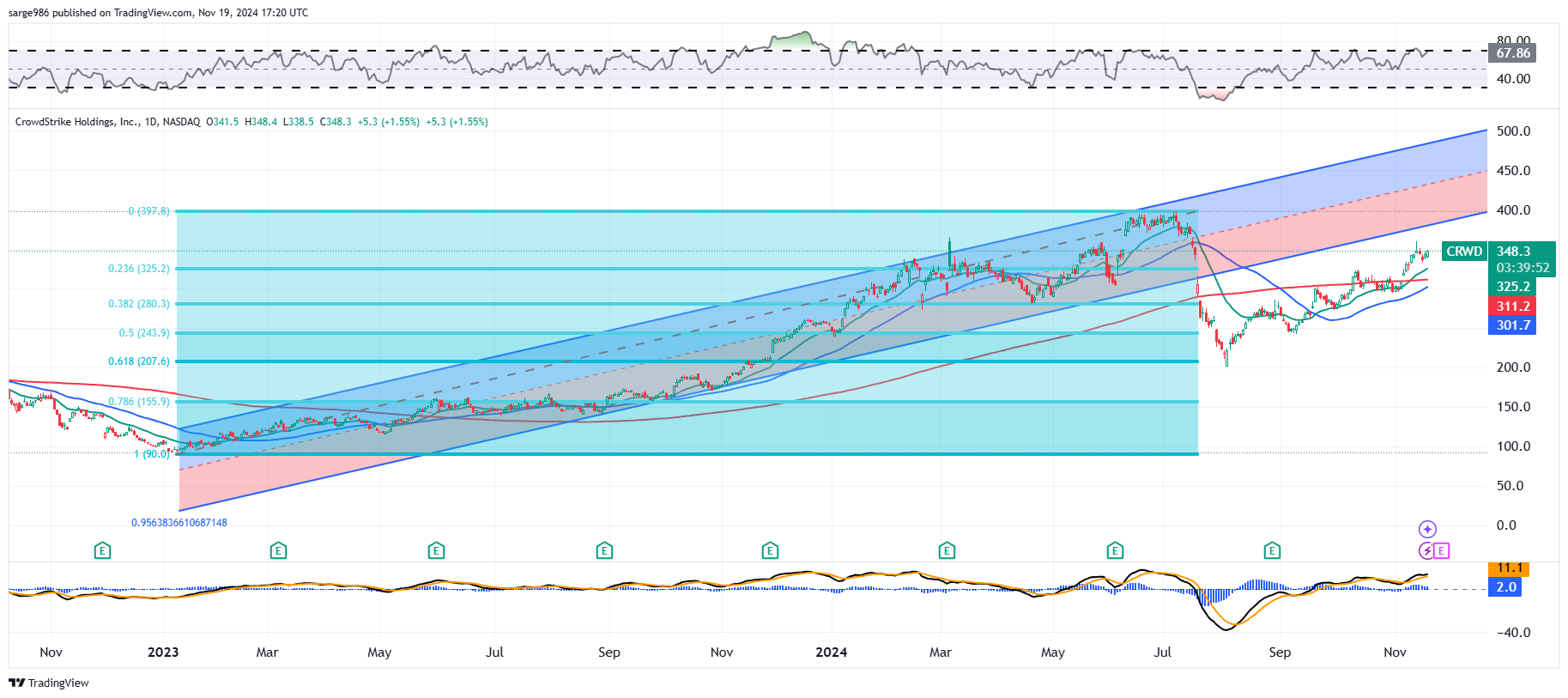
Task: Click the green 325.2 moving average label
Action: click(x=1512, y=287)
